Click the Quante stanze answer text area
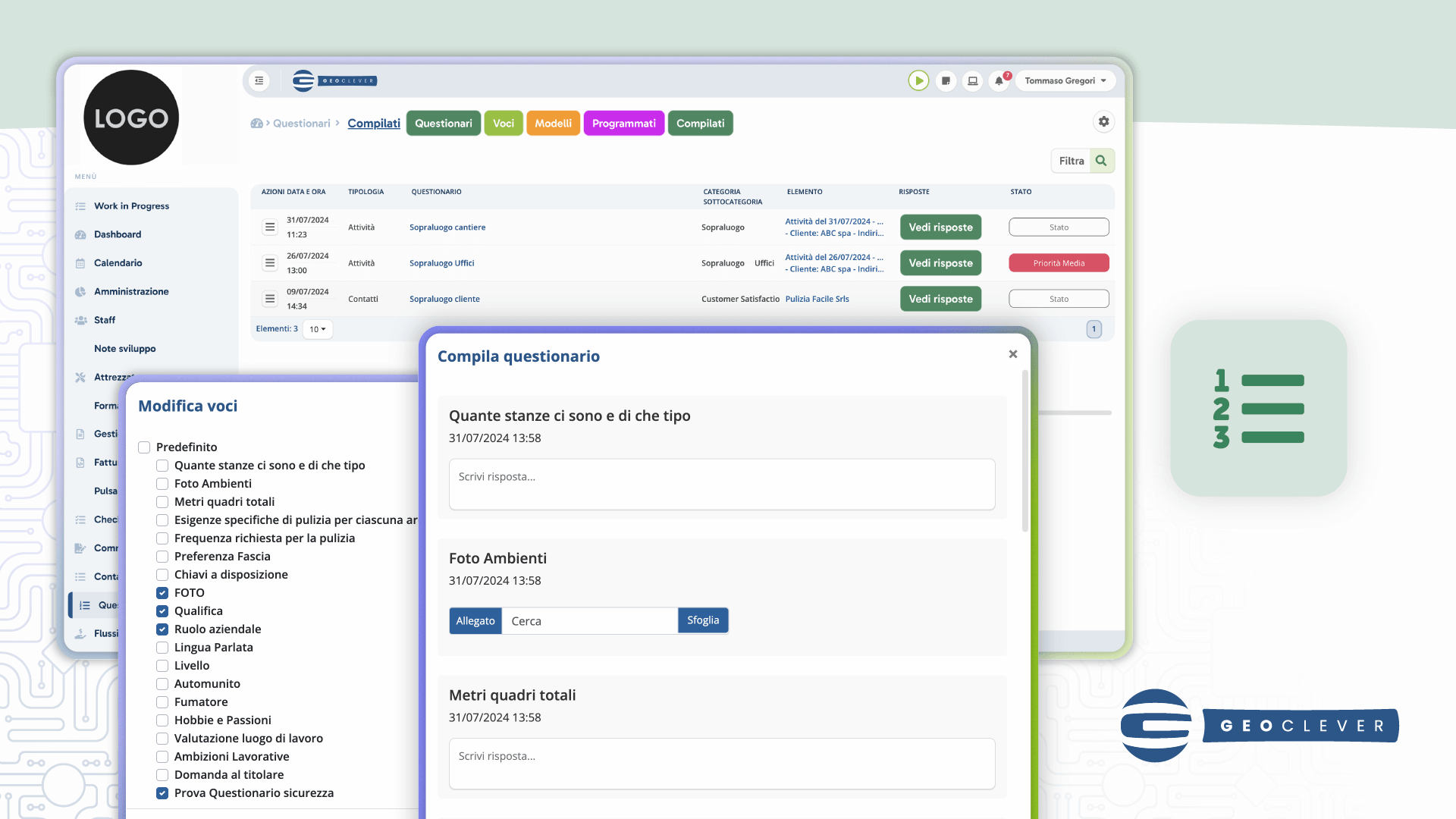Screen dimensions: 1456x819 click(x=722, y=484)
